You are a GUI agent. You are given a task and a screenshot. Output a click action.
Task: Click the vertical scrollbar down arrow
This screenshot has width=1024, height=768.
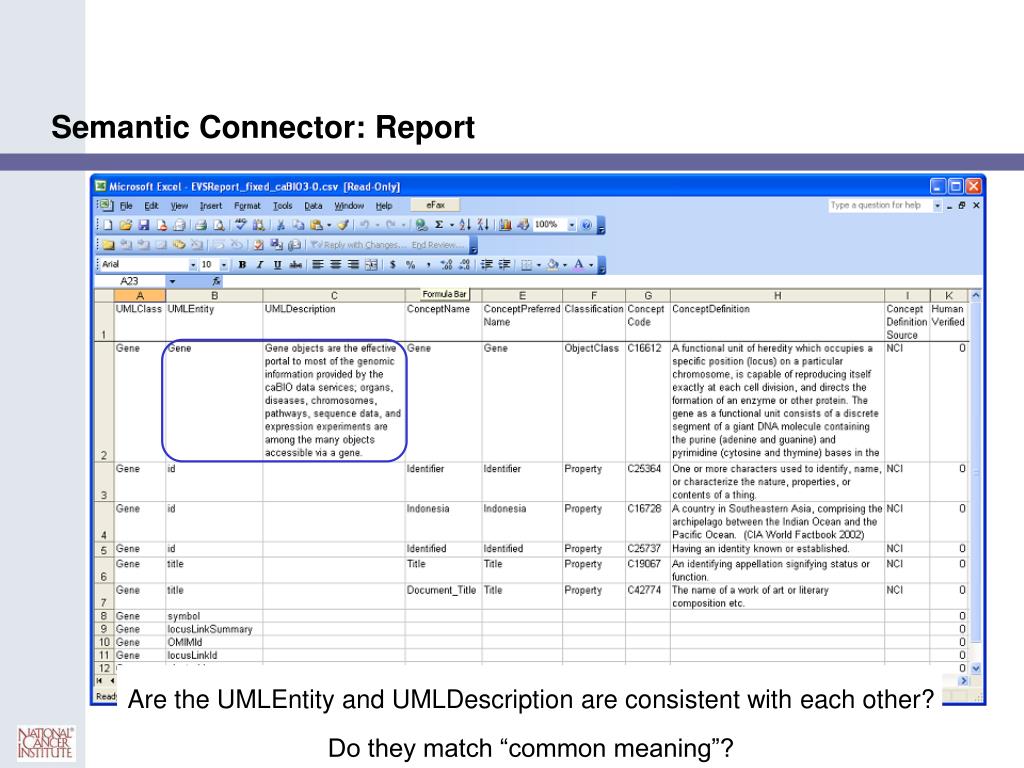976,668
